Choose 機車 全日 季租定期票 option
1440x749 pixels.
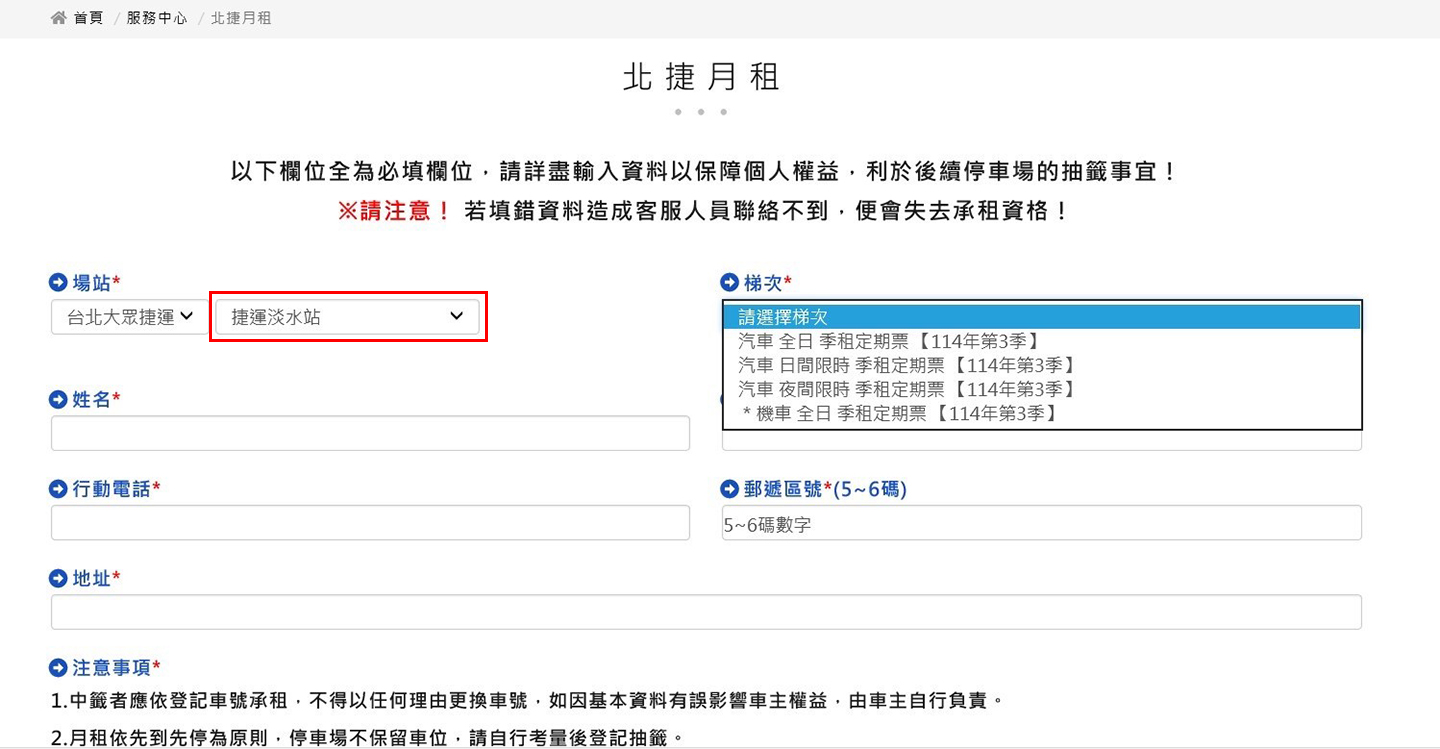click(x=1042, y=413)
